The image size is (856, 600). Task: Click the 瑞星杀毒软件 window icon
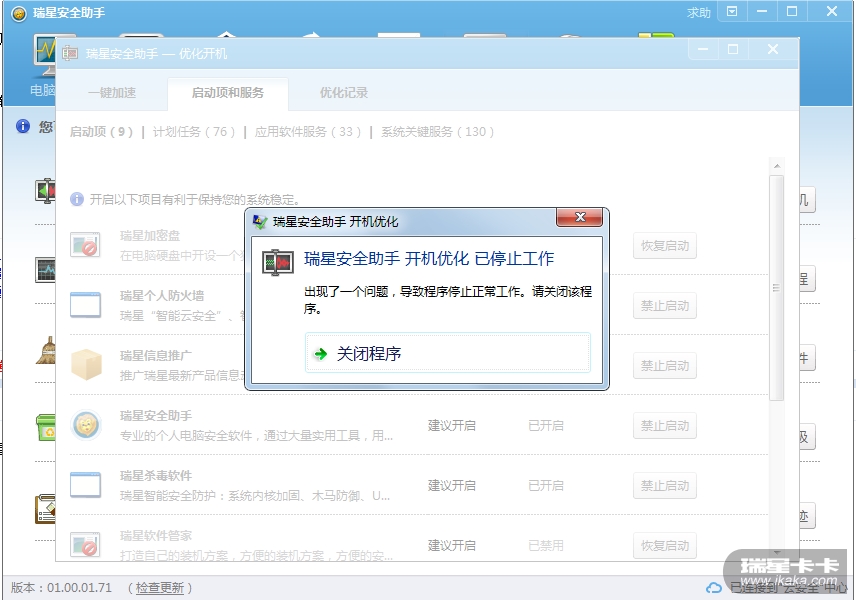[85, 485]
